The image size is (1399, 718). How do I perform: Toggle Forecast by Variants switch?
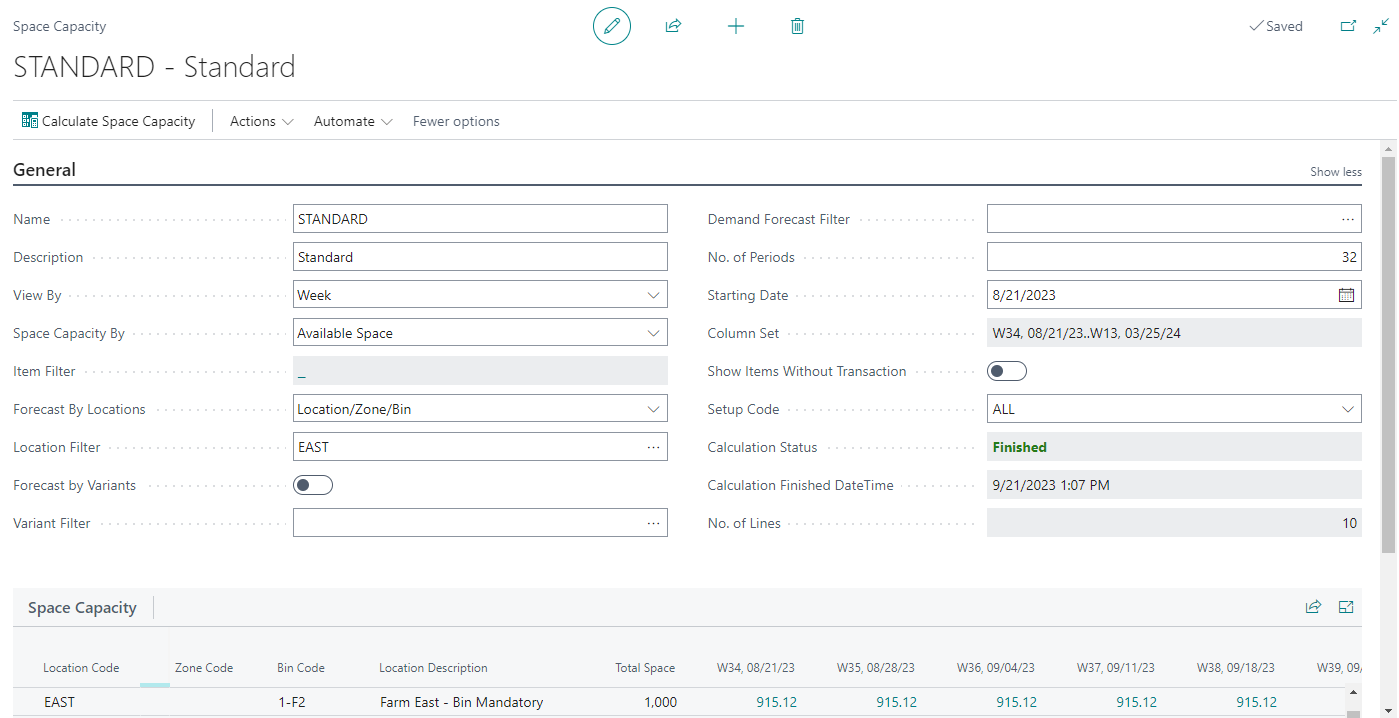pyautogui.click(x=313, y=485)
